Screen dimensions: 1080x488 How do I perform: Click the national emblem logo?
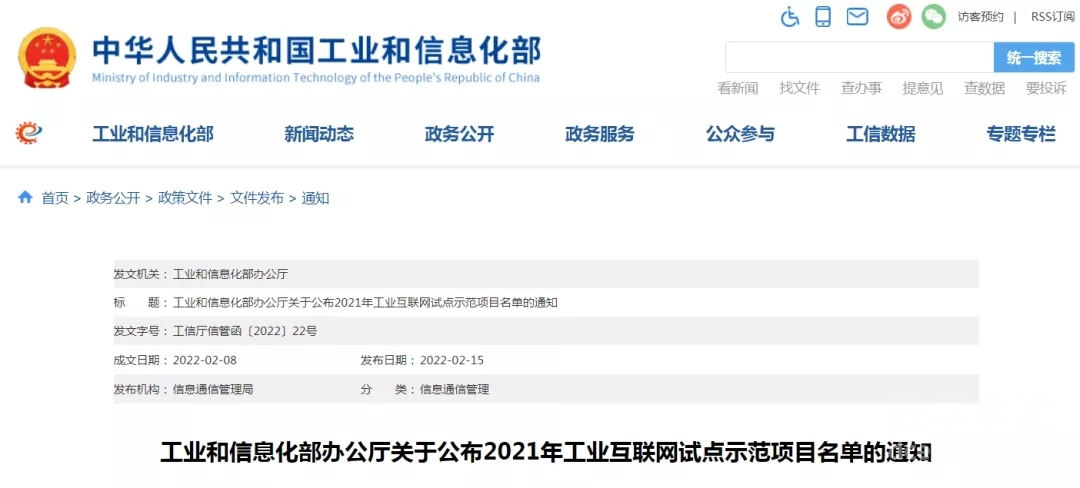pyautogui.click(x=48, y=58)
